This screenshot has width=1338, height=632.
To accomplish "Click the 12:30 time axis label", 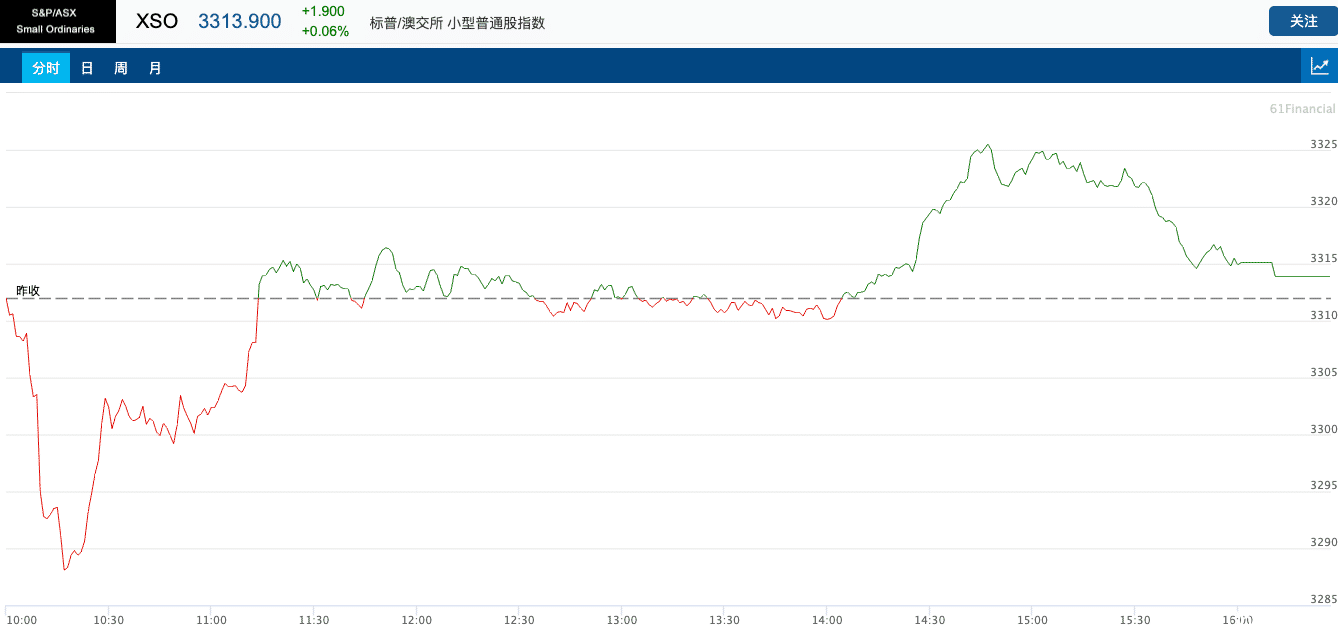I will (x=519, y=620).
